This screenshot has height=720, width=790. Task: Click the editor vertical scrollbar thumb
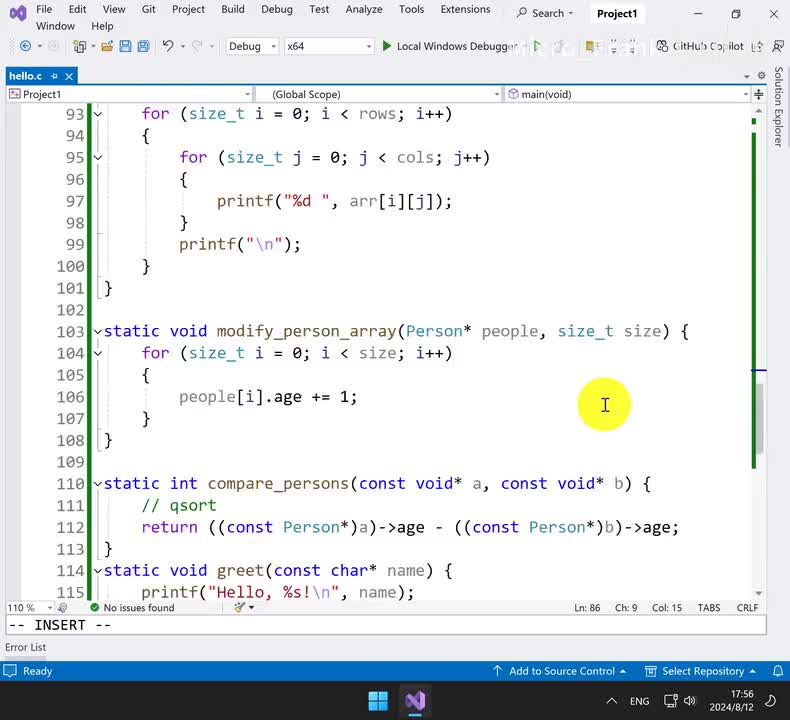[759, 418]
